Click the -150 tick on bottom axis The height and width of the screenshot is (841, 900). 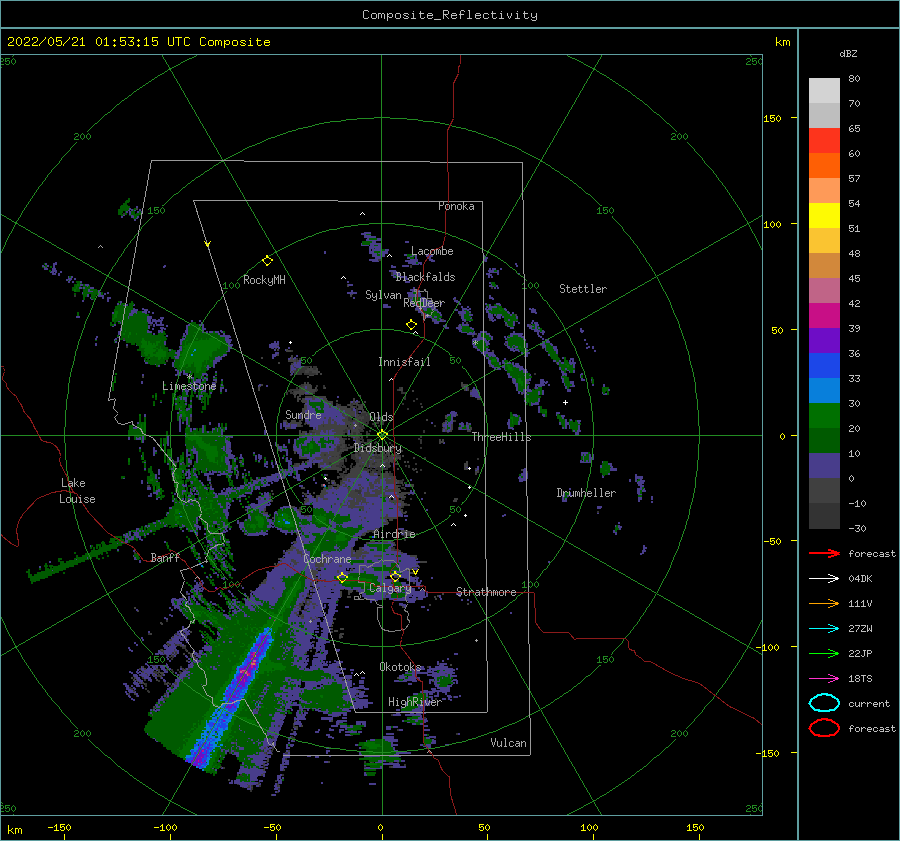pyautogui.click(x=59, y=827)
